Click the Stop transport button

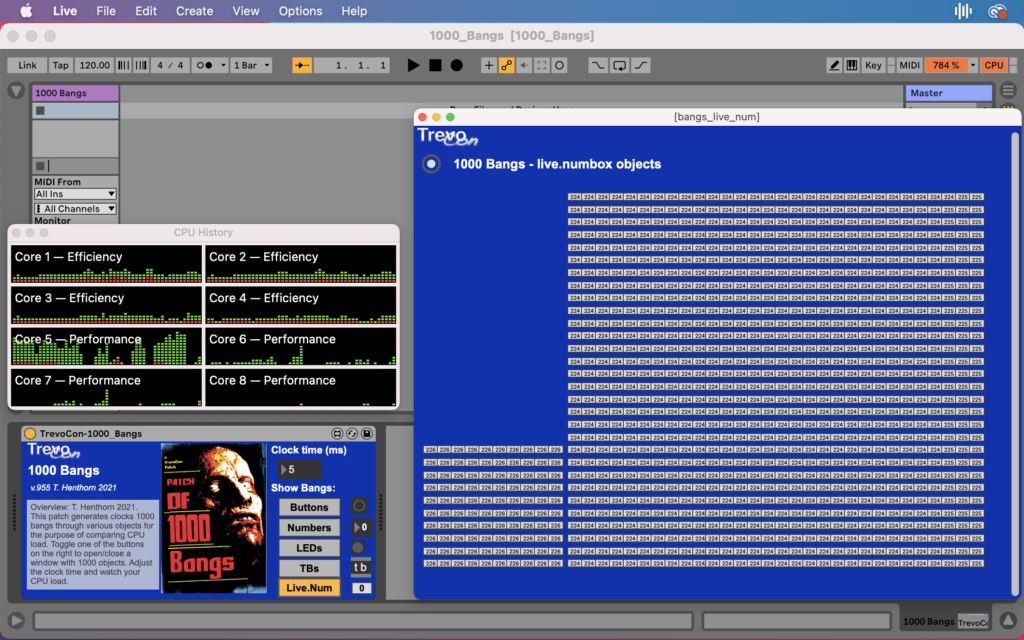point(435,65)
